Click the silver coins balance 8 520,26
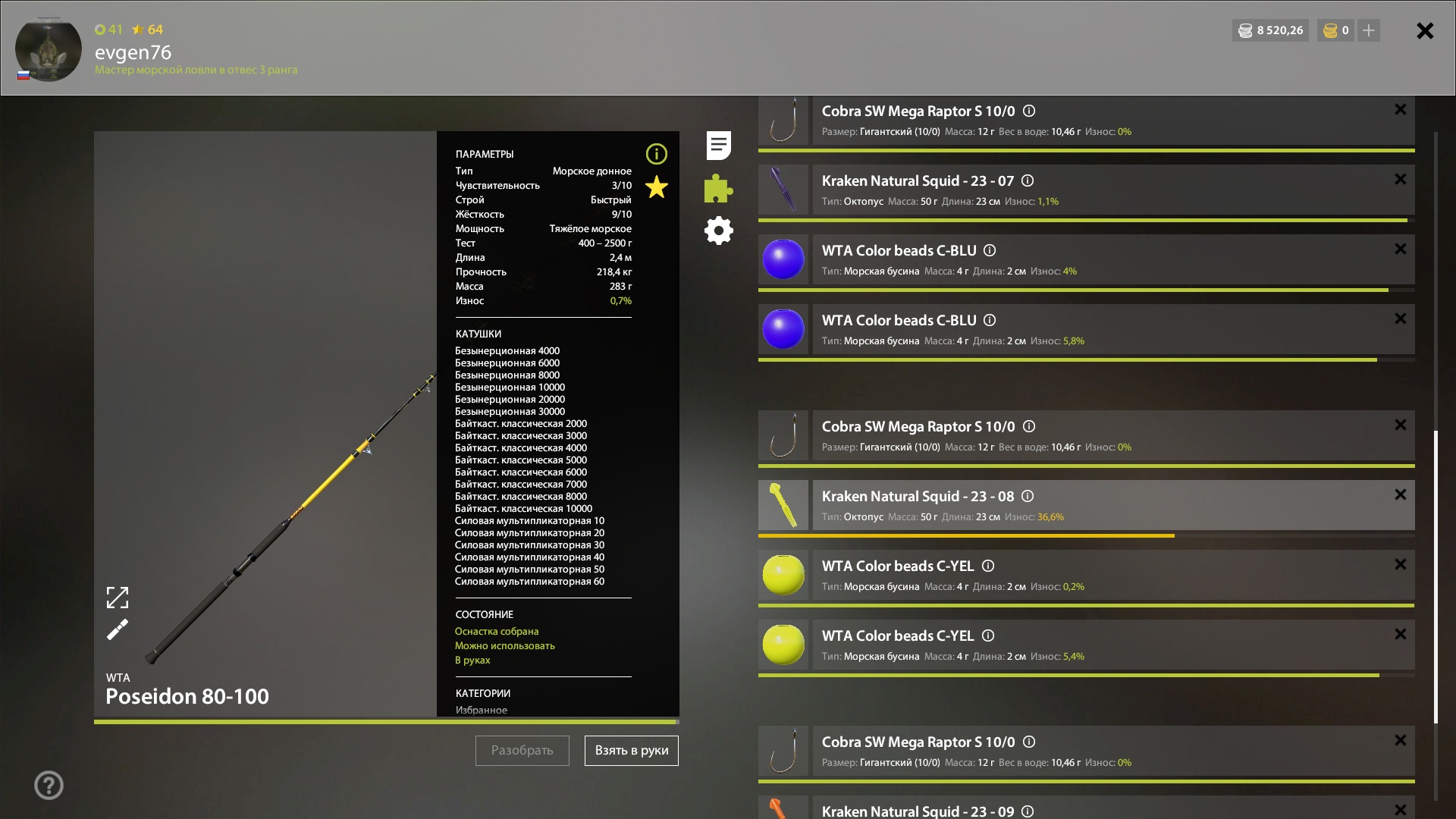1456x819 pixels. (x=1270, y=30)
